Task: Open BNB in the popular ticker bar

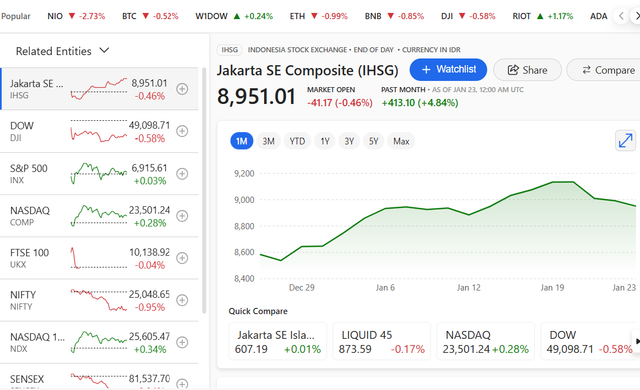Action: (394, 16)
